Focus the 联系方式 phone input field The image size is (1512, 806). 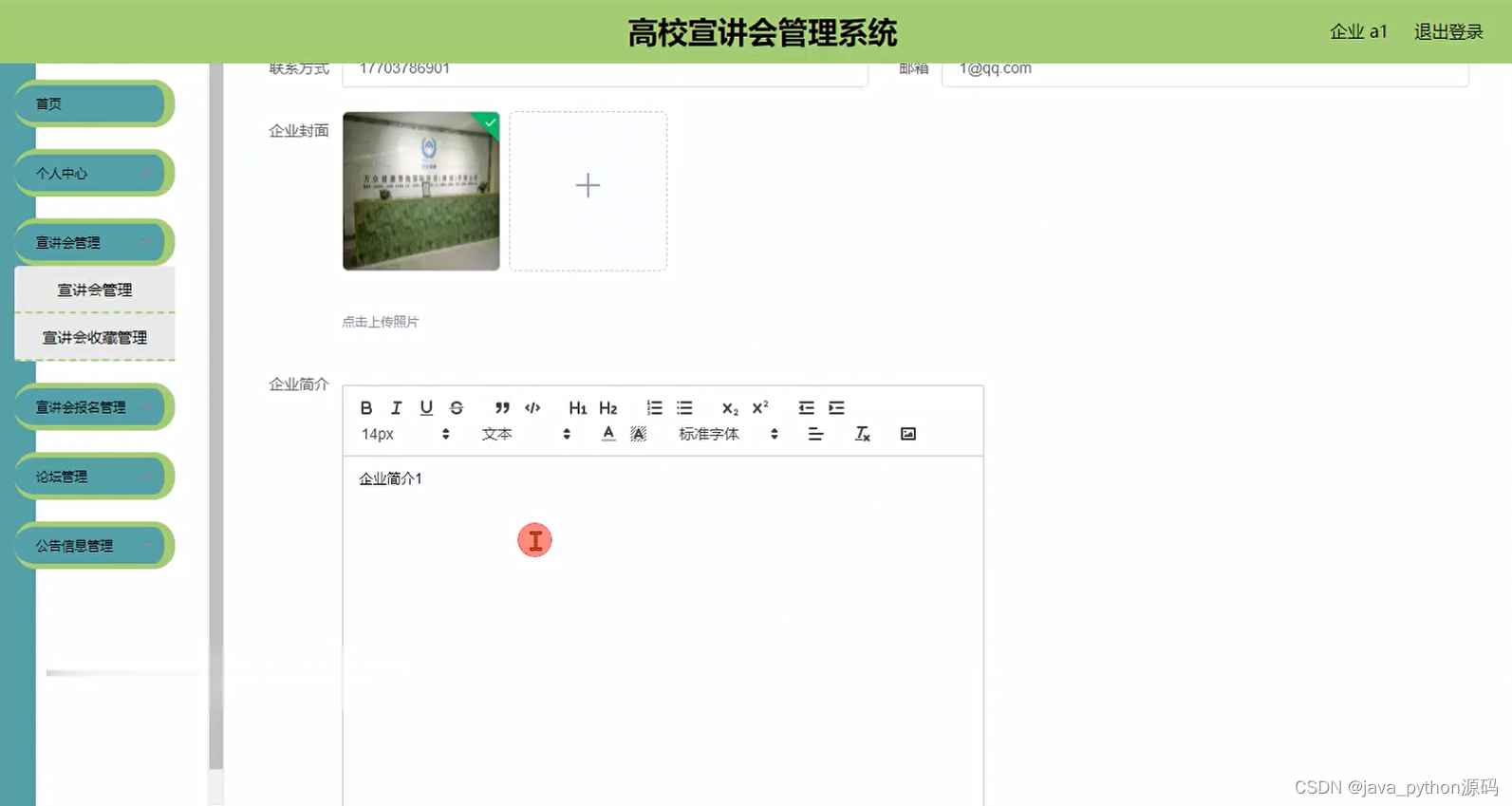(x=606, y=74)
